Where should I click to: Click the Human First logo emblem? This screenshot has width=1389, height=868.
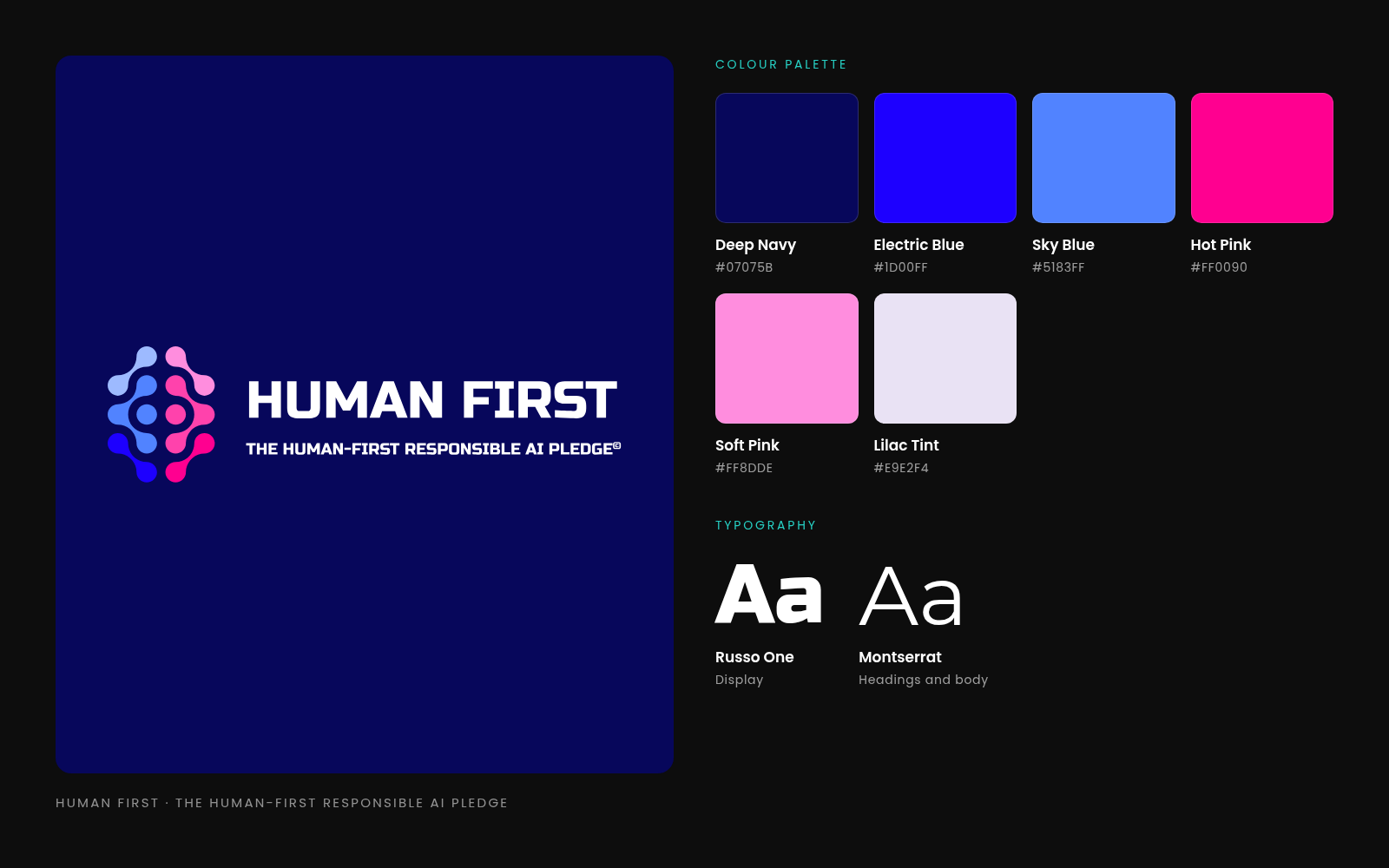coord(161,414)
